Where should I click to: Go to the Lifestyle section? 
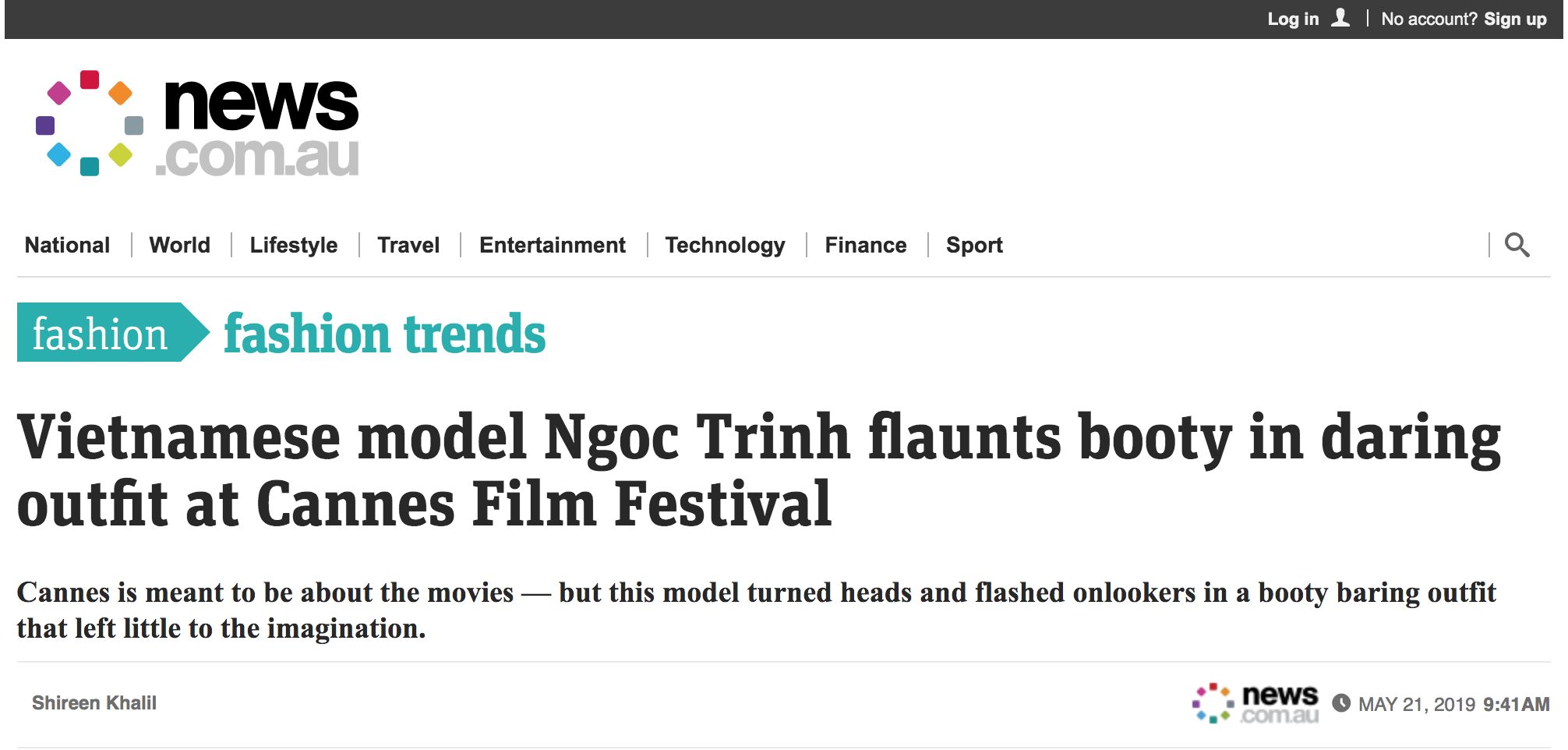[293, 245]
